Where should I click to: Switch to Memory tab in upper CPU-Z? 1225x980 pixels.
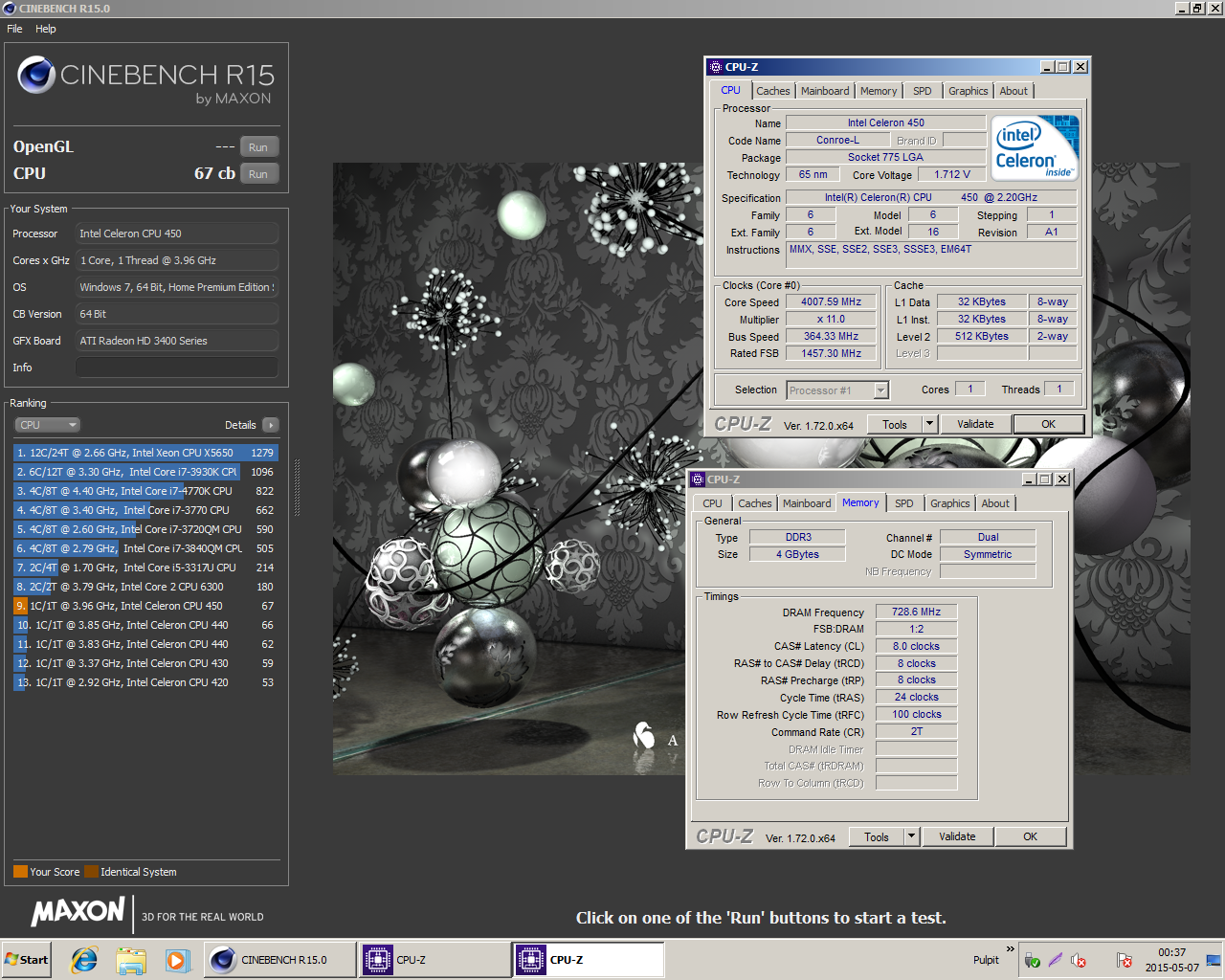879,91
